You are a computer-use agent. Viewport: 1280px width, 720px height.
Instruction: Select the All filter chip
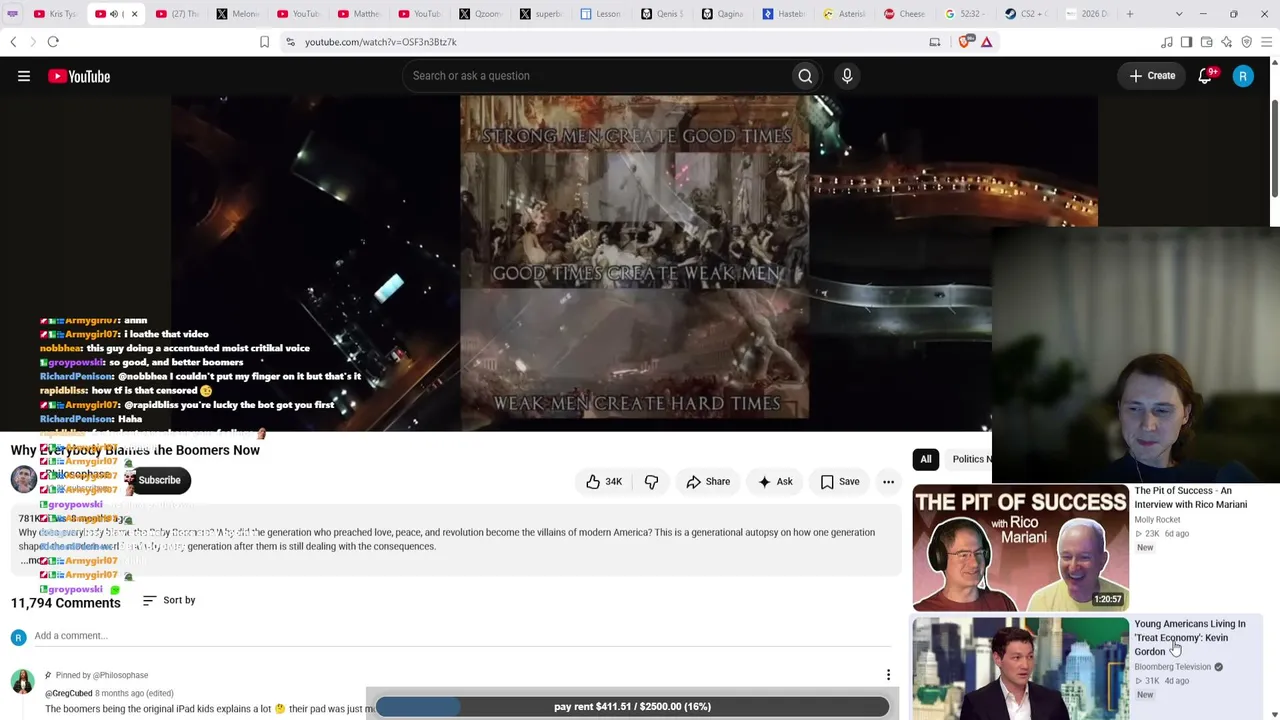pos(926,459)
